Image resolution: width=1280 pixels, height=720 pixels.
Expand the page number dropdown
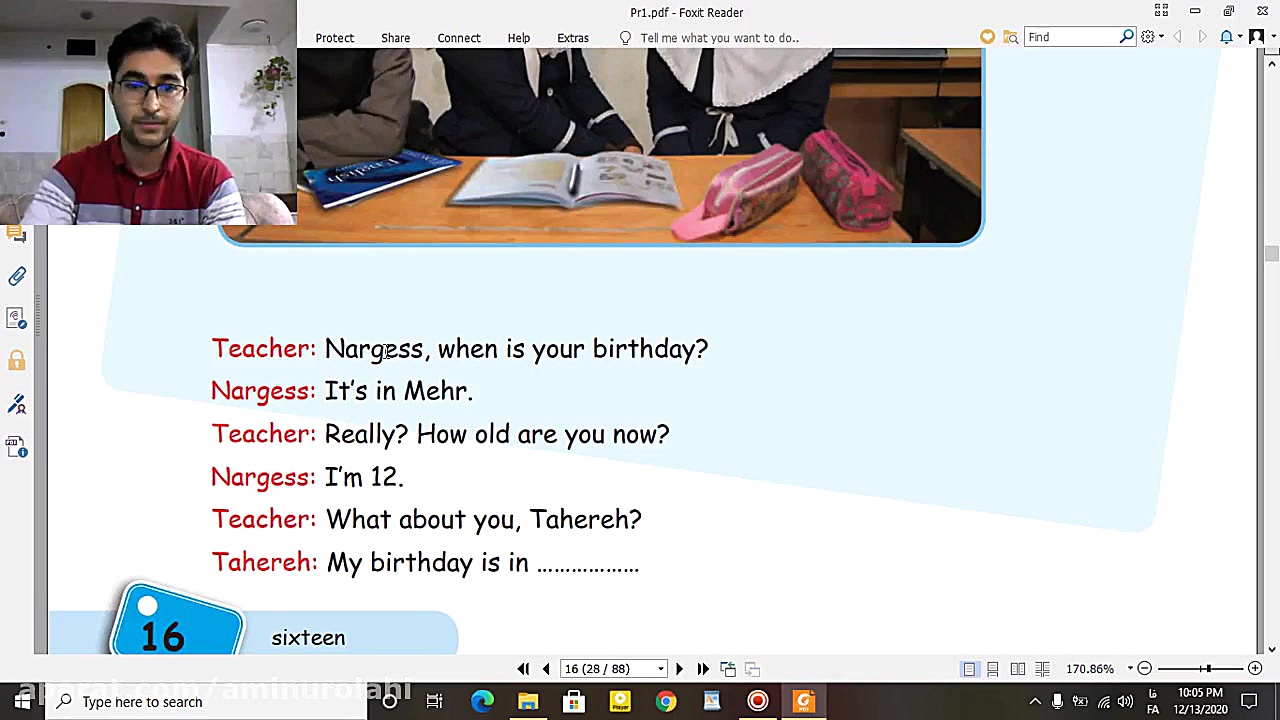661,669
